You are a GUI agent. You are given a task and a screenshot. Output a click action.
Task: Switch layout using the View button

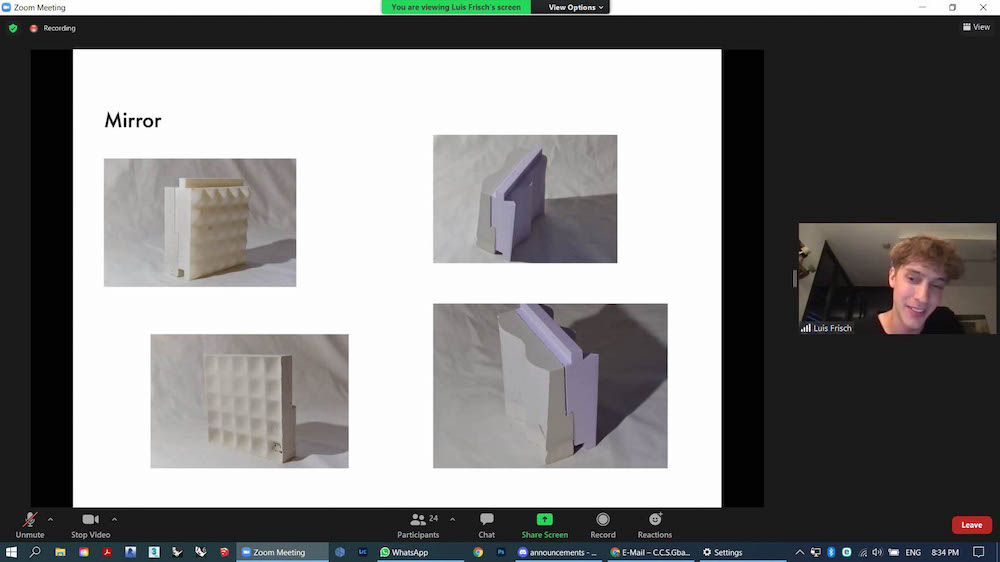[x=976, y=27]
